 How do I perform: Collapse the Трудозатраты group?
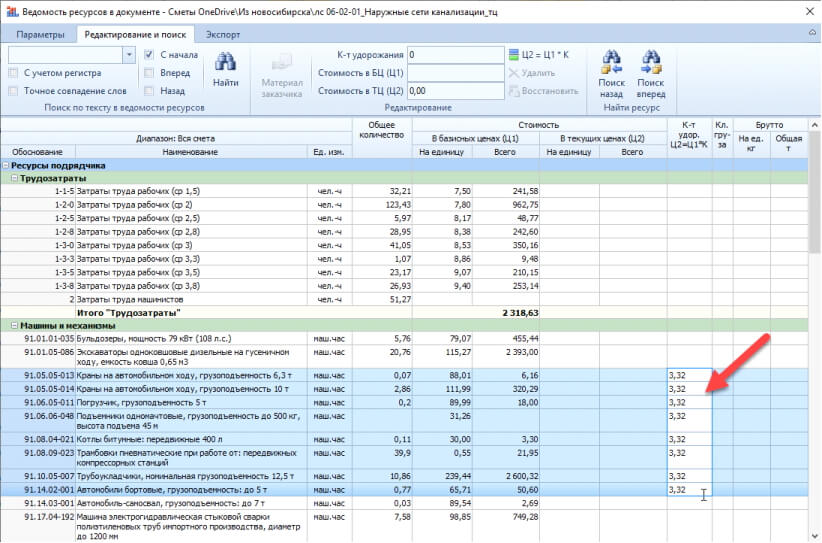point(15,178)
